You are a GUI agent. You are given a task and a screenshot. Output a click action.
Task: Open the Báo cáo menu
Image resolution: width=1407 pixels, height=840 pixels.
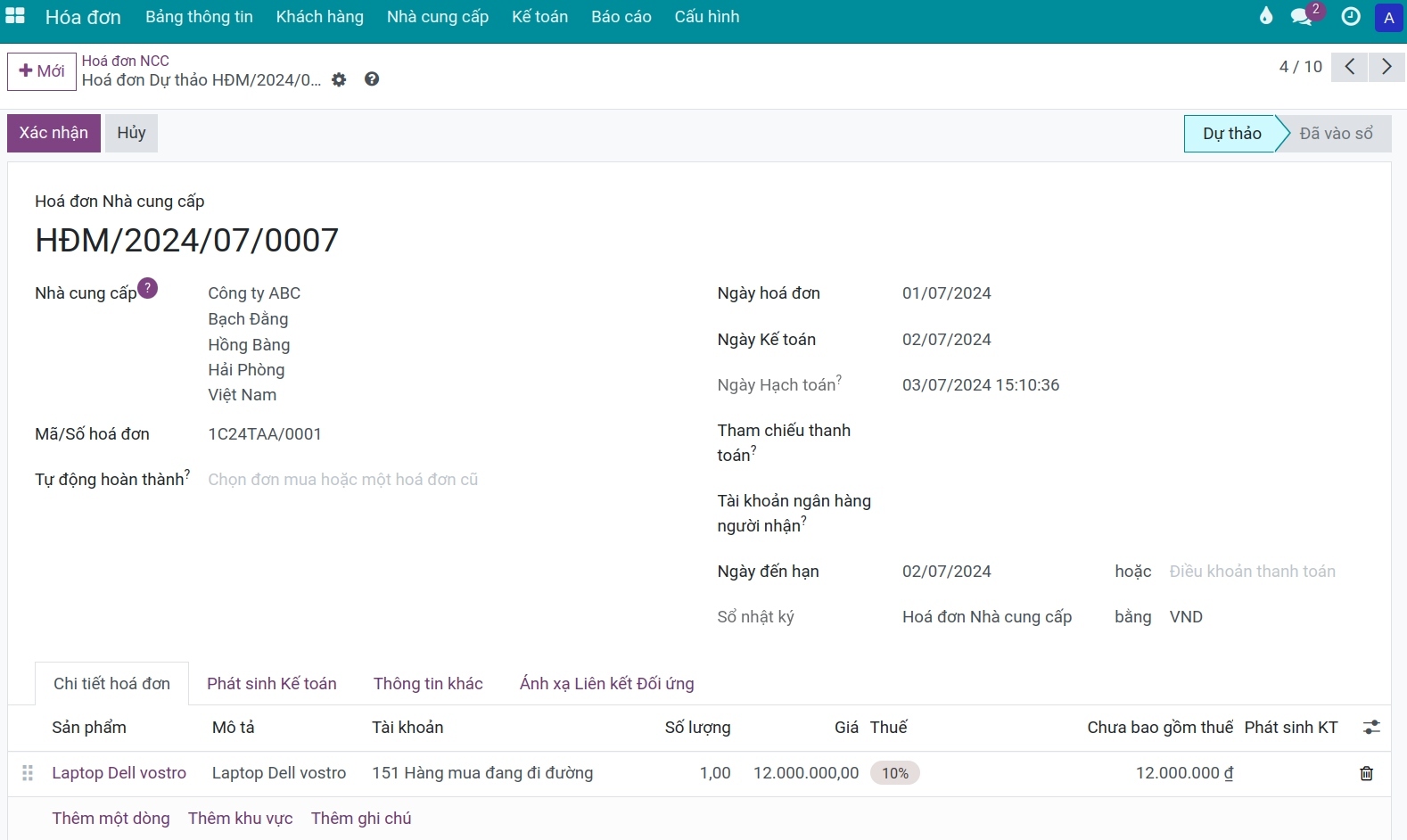621,17
